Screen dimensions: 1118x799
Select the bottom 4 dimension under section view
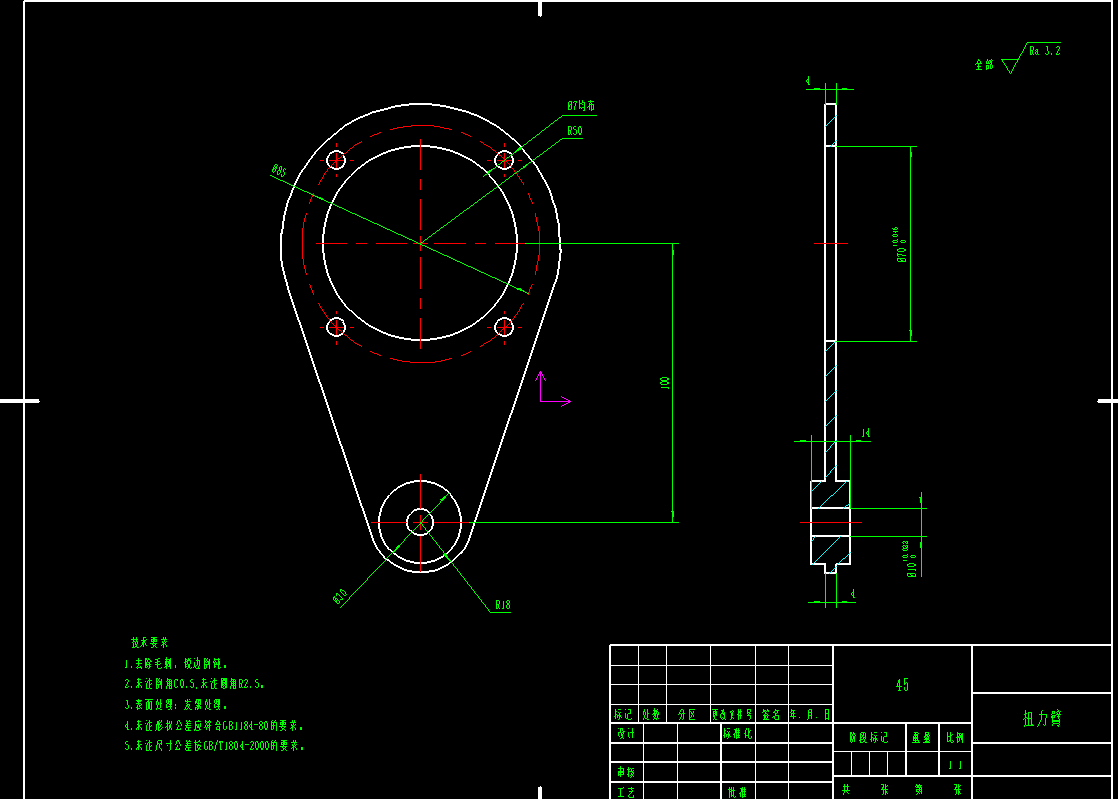pyautogui.click(x=853, y=594)
